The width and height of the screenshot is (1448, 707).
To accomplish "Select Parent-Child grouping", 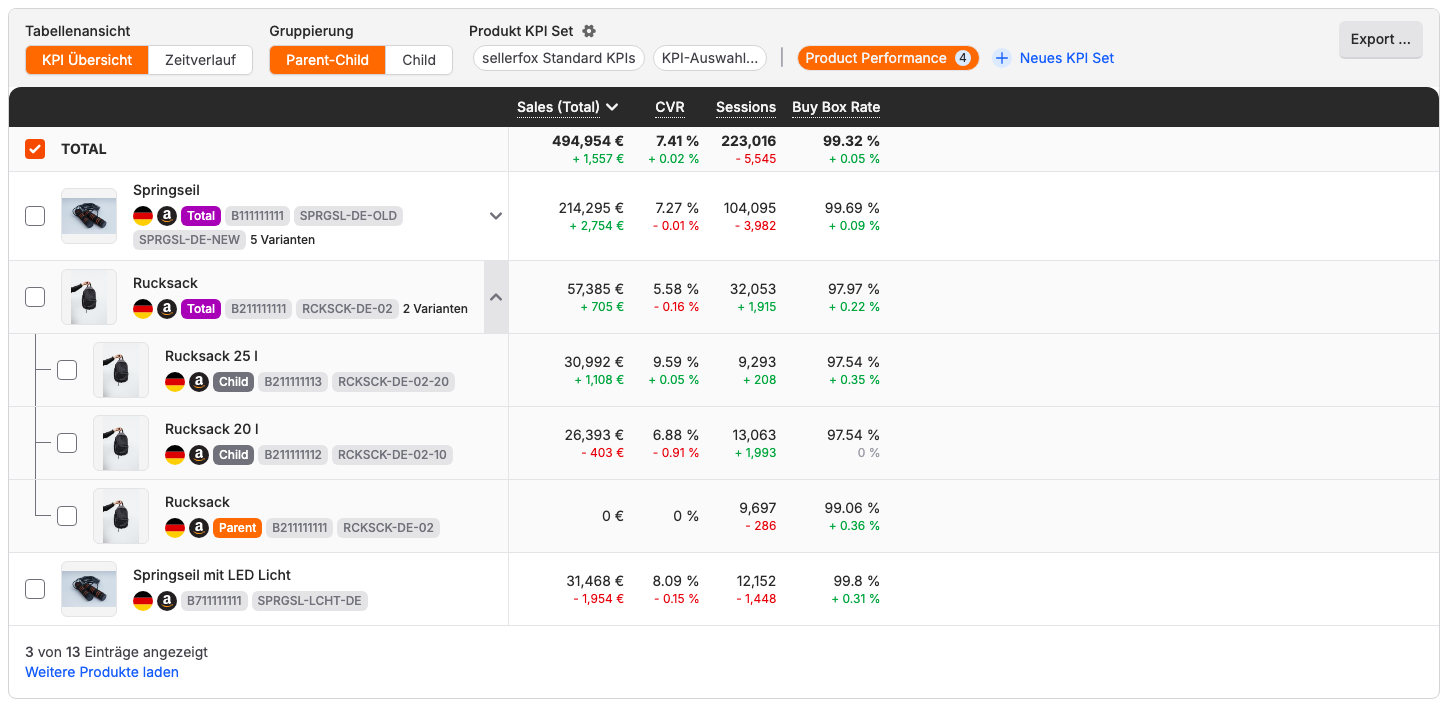I will click(328, 60).
